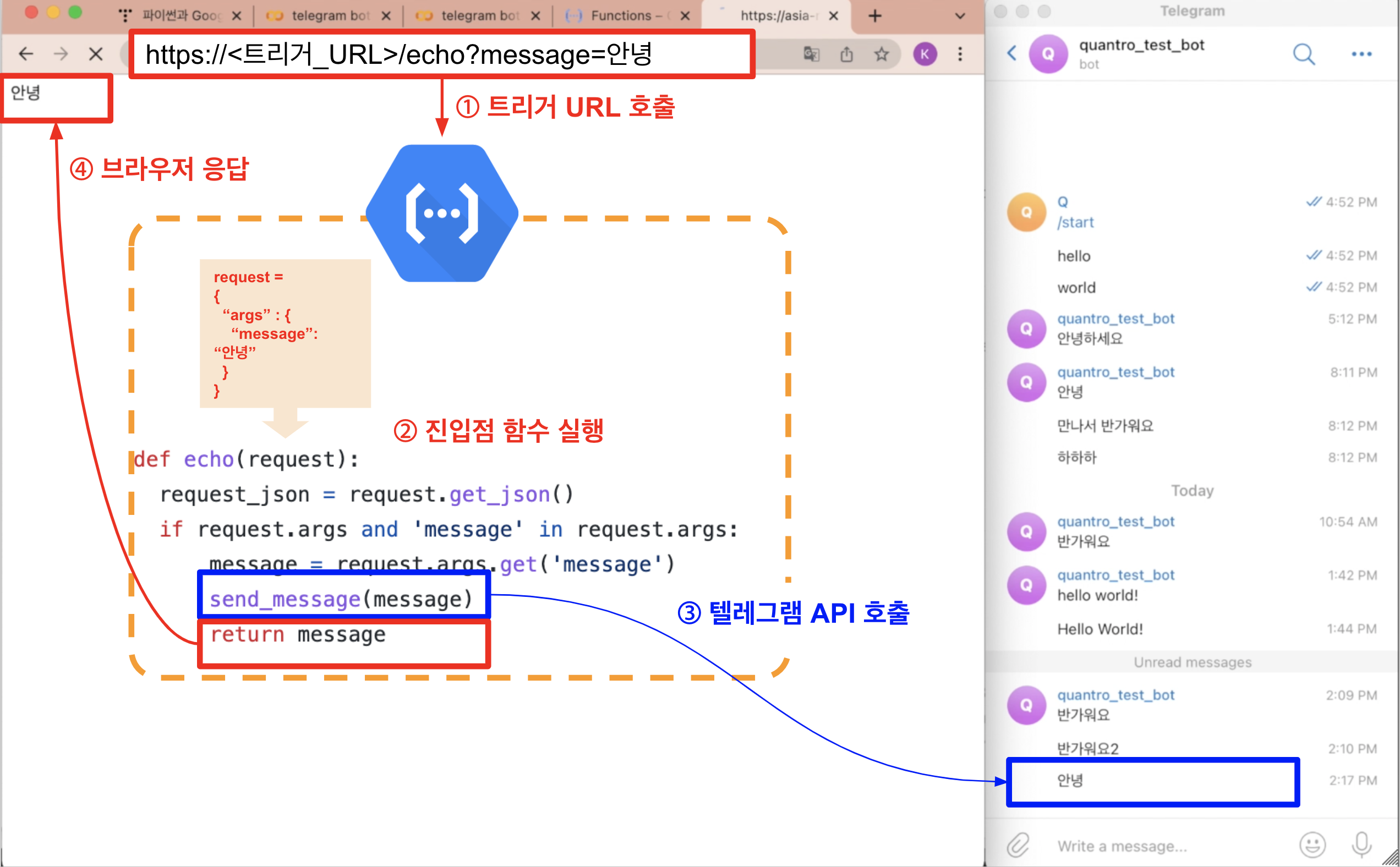Open Telegram chat search
The image size is (1400, 867).
[x=1304, y=54]
